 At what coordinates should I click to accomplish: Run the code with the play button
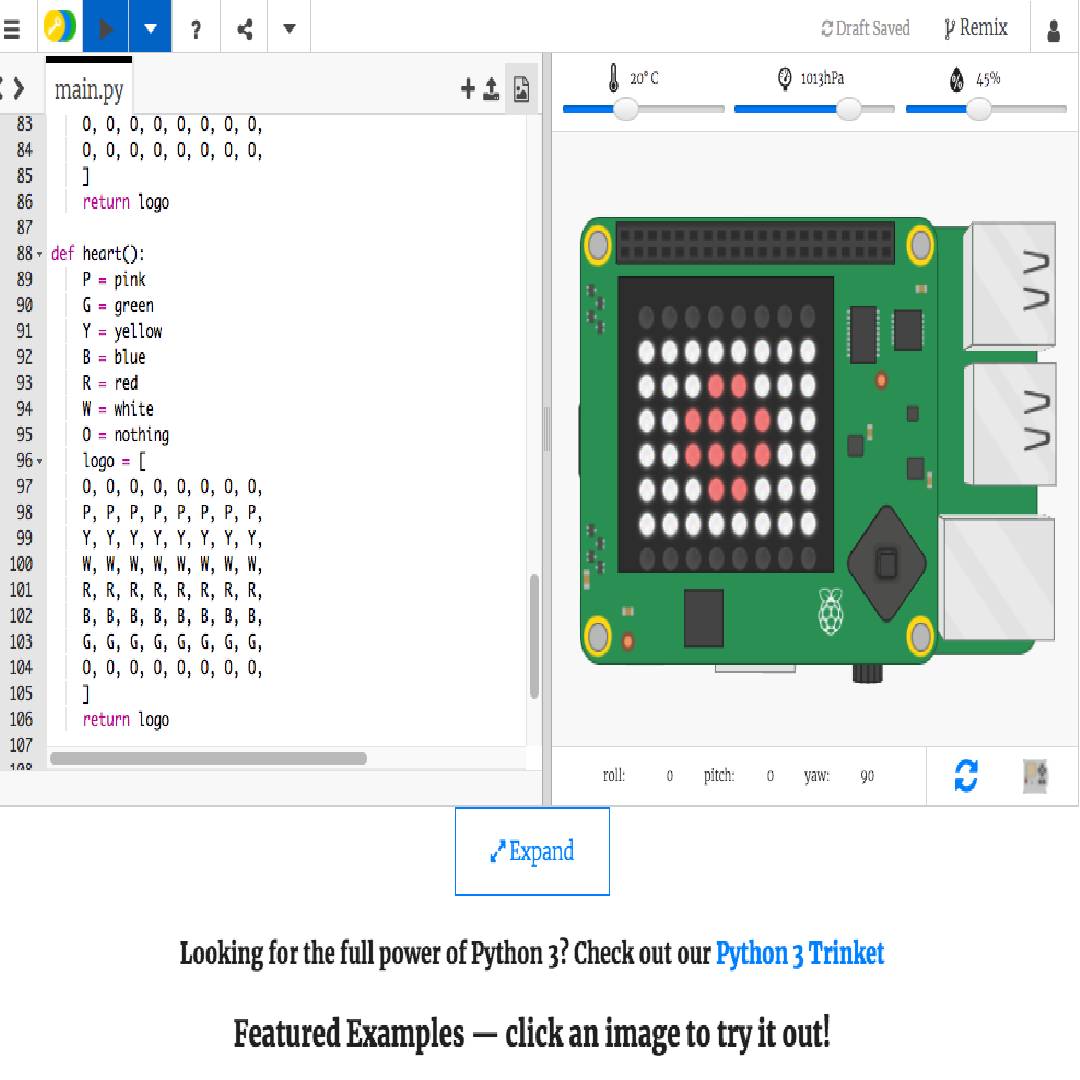coord(105,28)
